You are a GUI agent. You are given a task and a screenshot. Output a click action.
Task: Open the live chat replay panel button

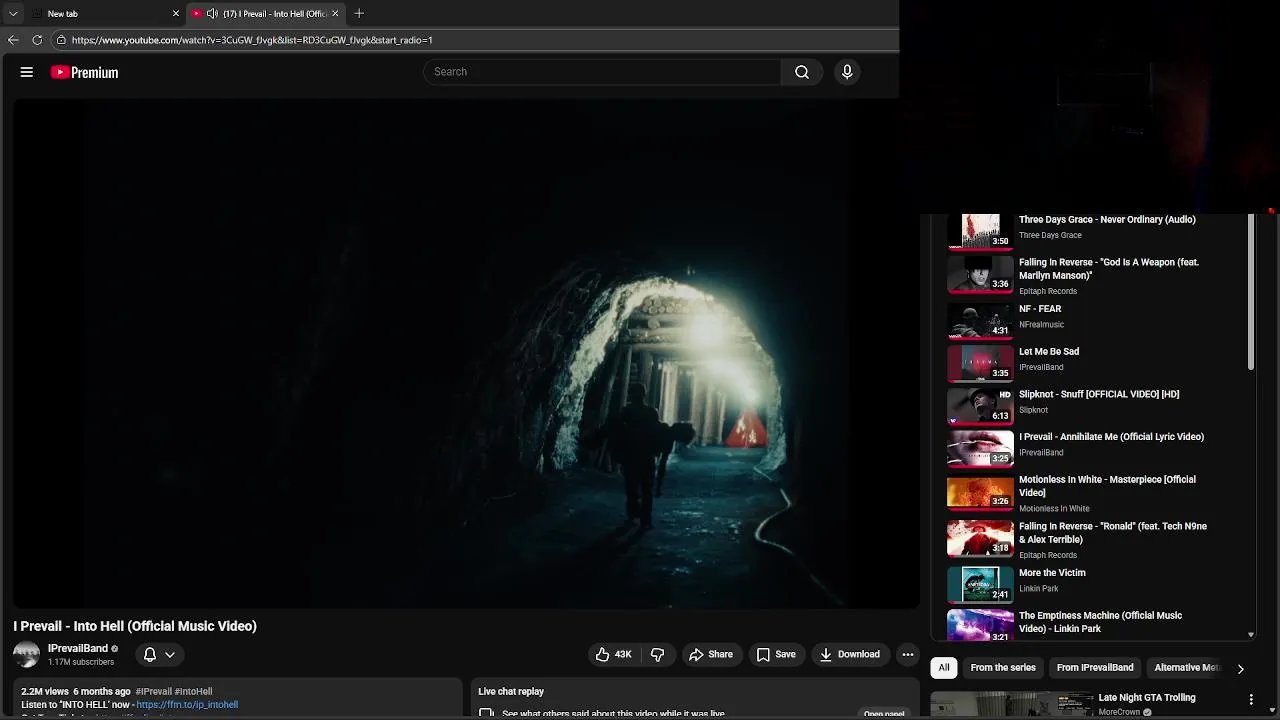point(884,714)
